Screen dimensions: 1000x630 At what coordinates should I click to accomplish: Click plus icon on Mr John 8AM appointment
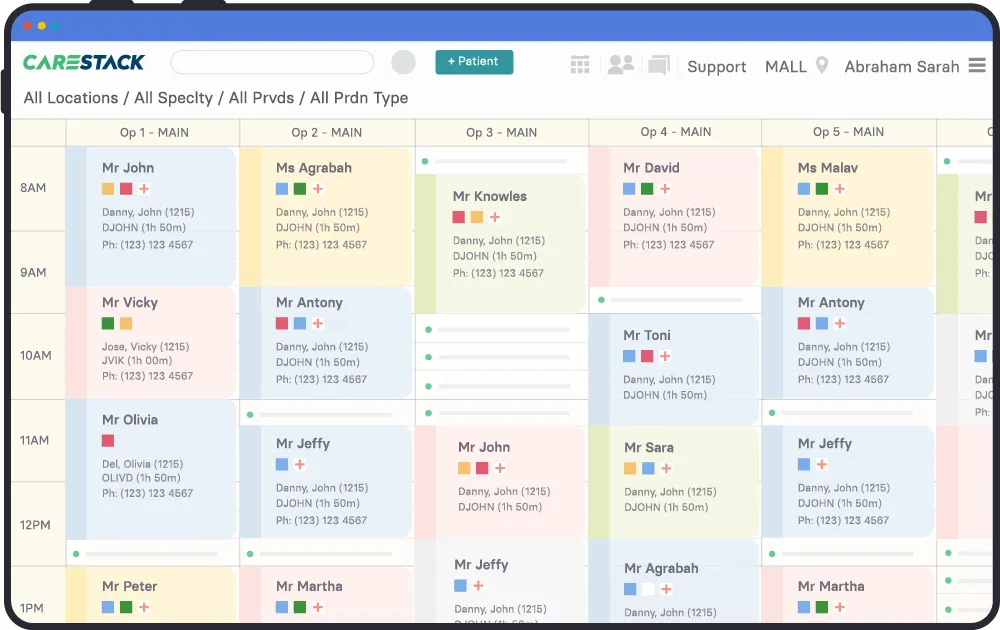[144, 189]
